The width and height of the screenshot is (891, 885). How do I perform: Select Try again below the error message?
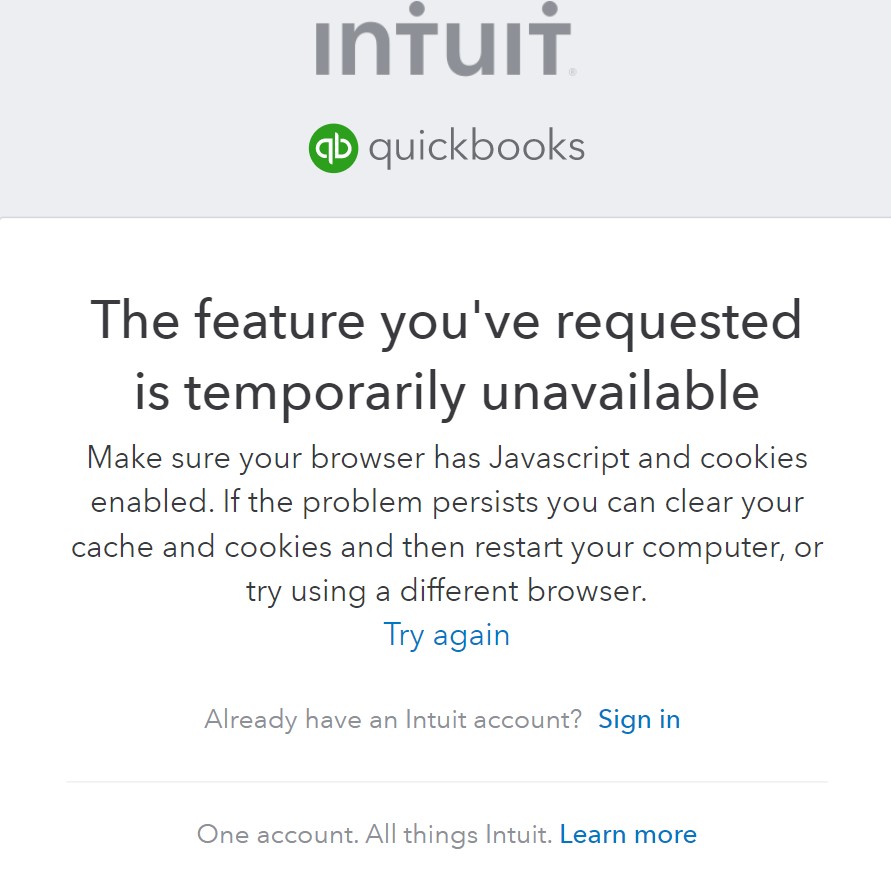pos(446,634)
